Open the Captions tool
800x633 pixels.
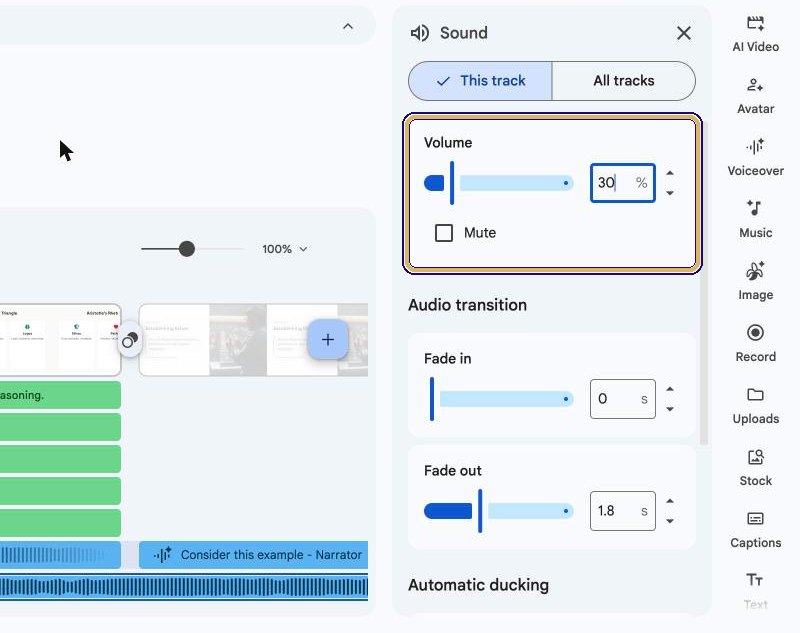click(x=755, y=530)
